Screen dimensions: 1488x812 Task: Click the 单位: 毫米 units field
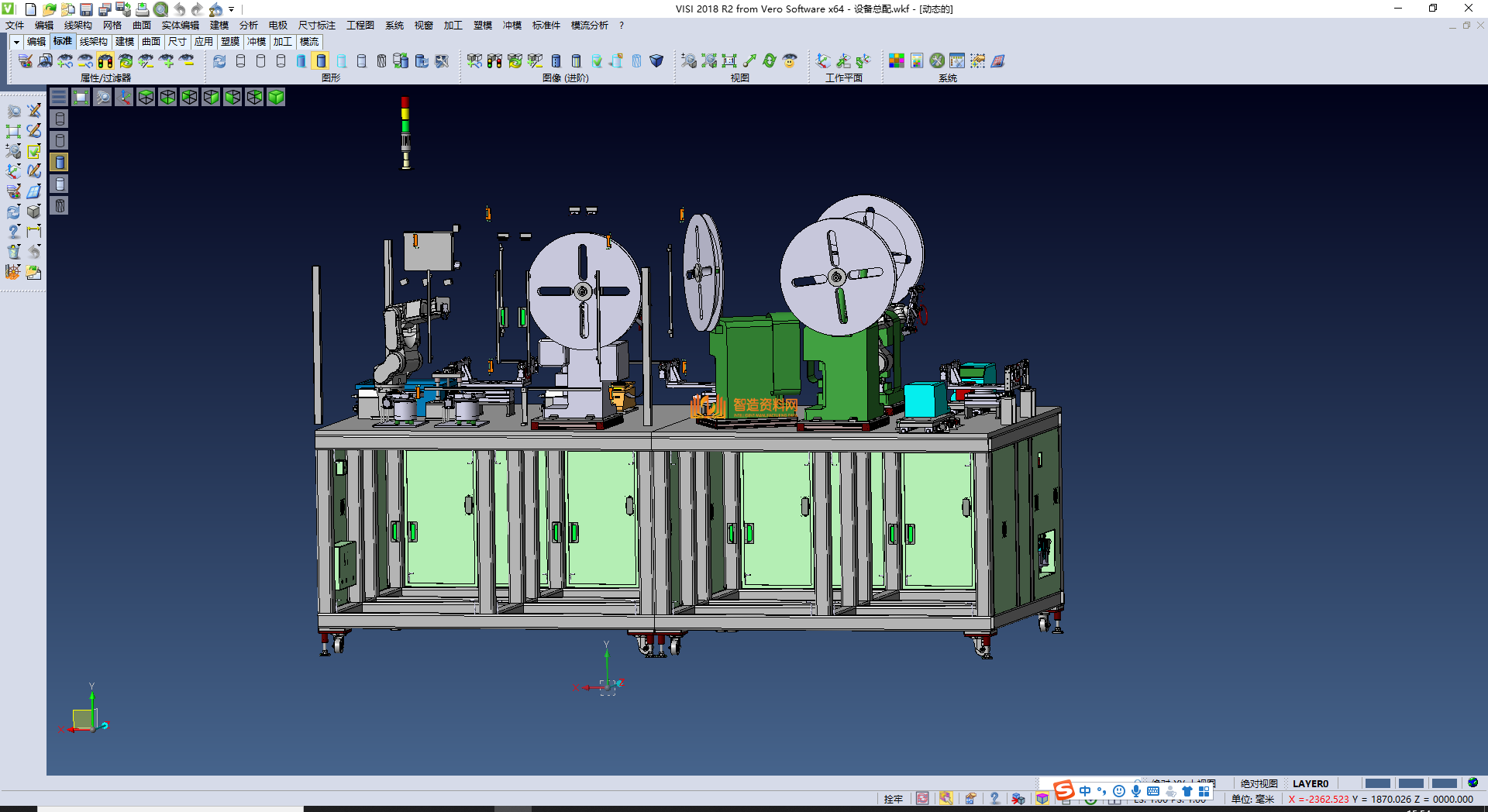pyautogui.click(x=1252, y=799)
